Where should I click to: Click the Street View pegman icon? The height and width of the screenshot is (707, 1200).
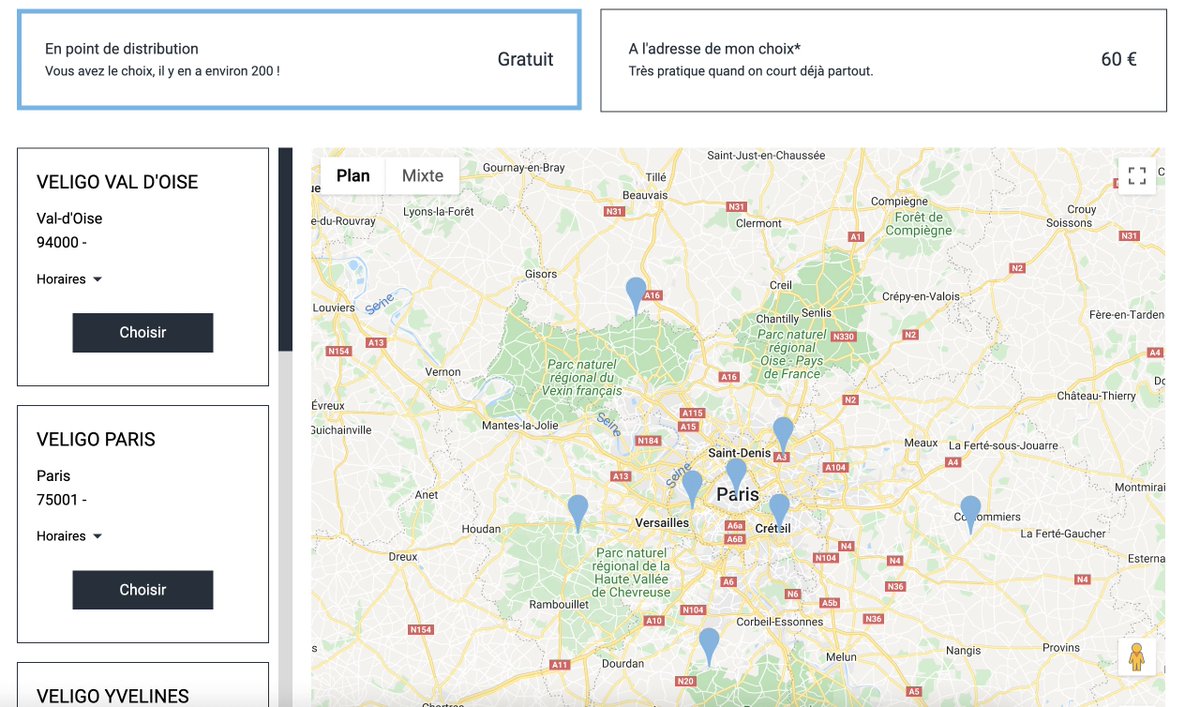coord(1136,657)
